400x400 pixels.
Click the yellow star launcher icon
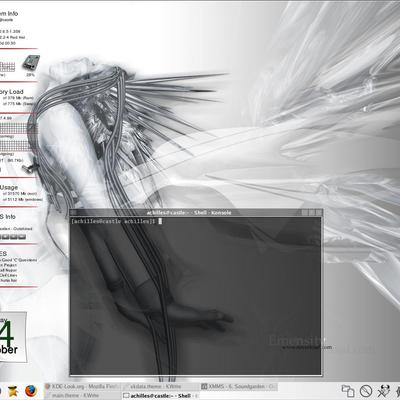click(13, 391)
